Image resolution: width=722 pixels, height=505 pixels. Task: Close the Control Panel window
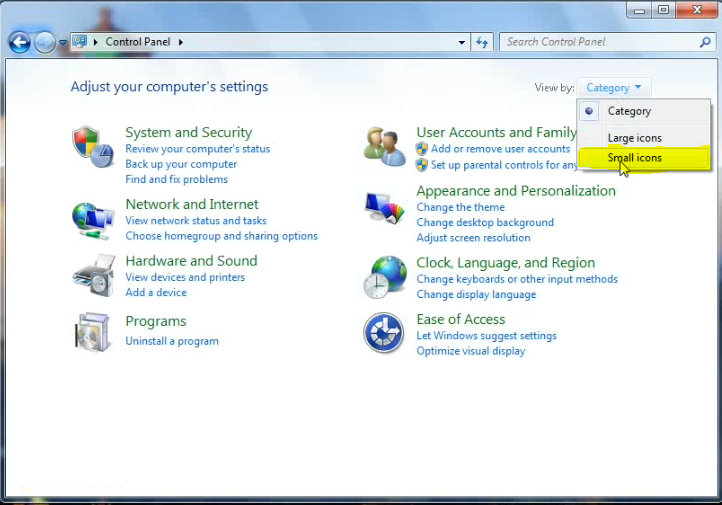(697, 10)
